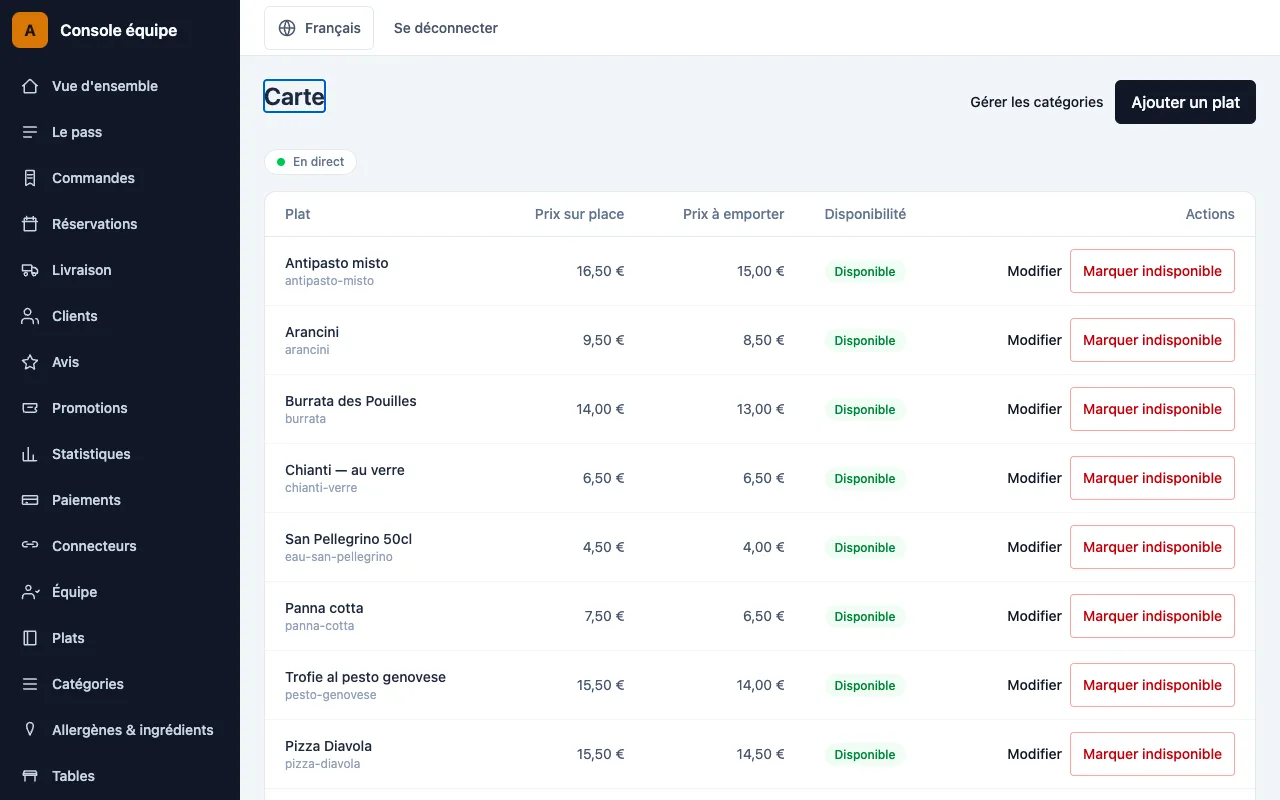Mark Panna cotta as indisponible
Viewport: 1280px width, 800px height.
tap(1152, 616)
